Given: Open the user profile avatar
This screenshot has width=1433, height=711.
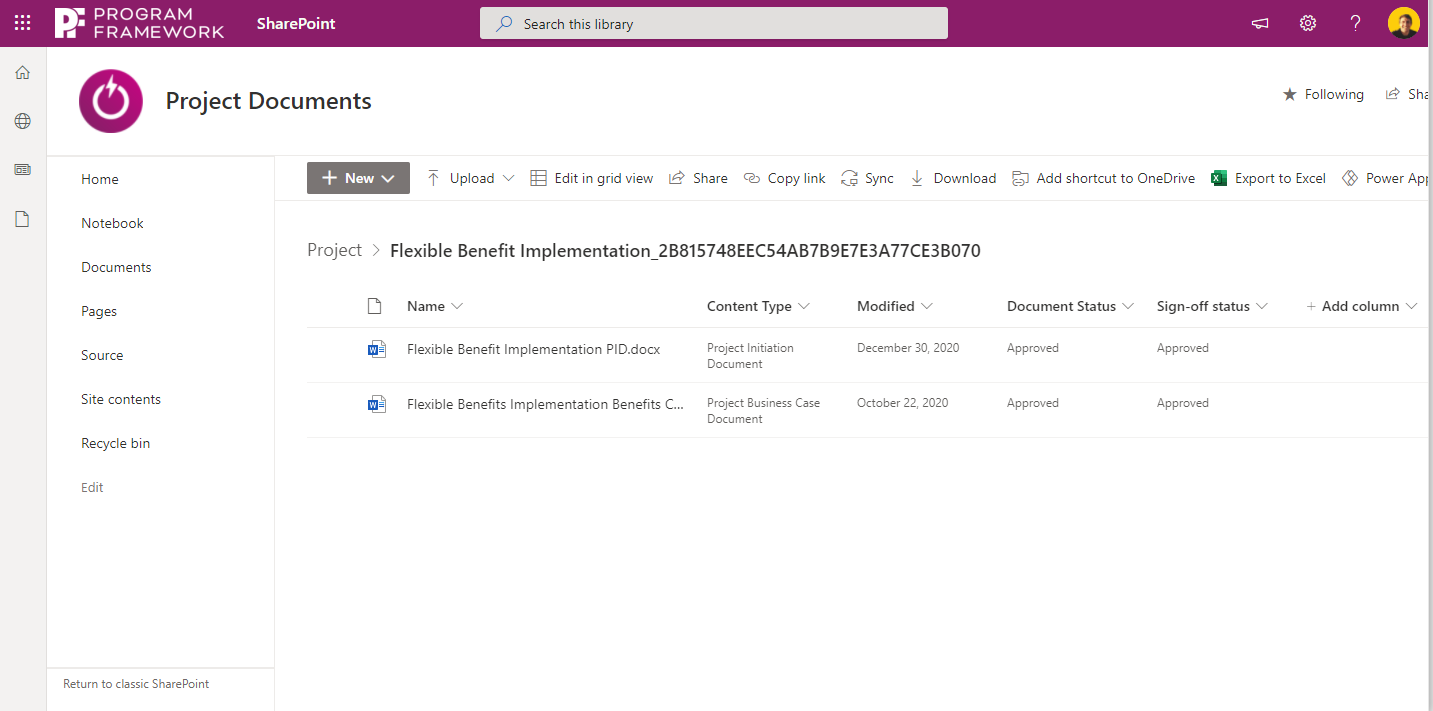Looking at the screenshot, I should [x=1403, y=23].
